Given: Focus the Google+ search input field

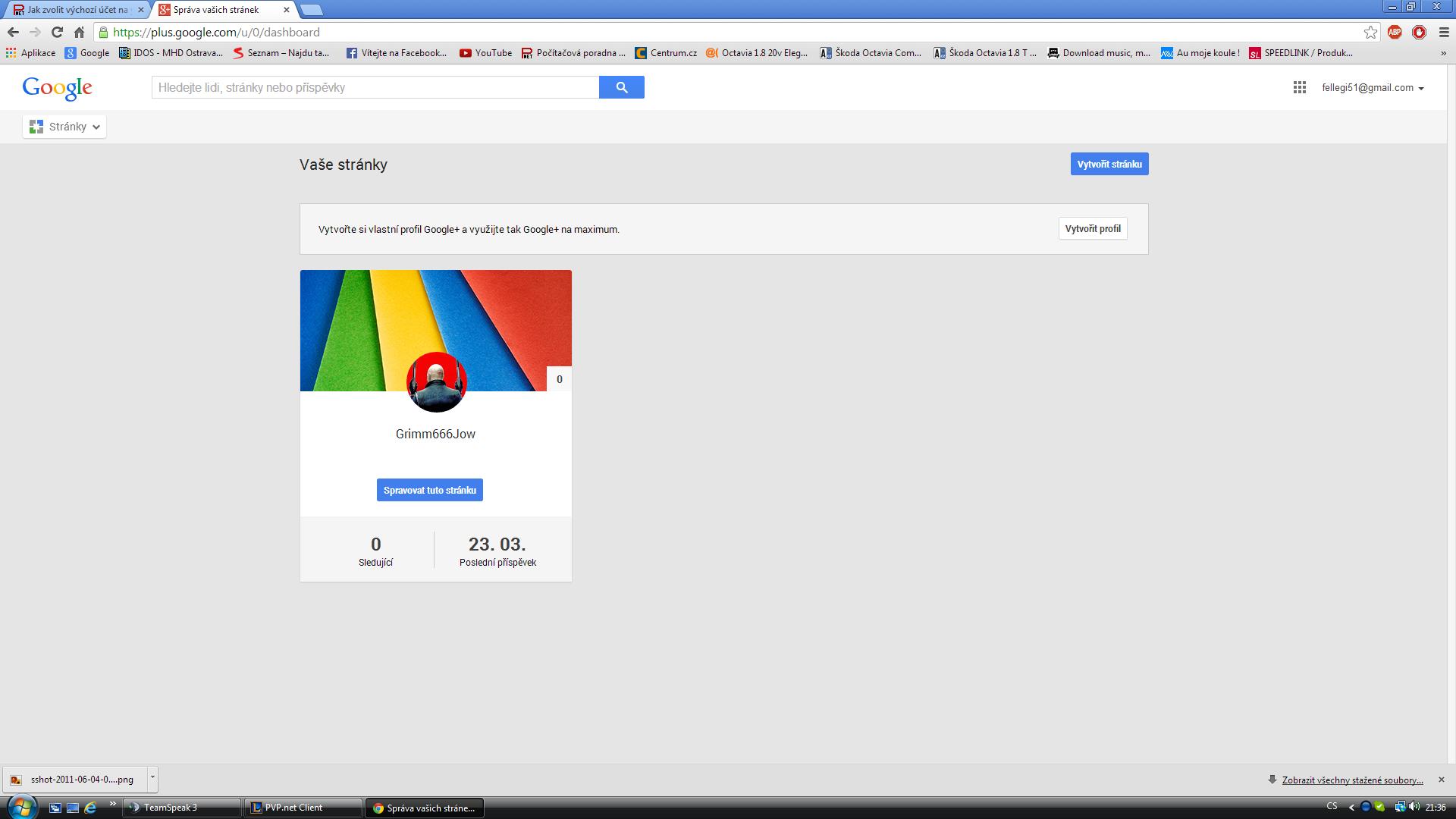Looking at the screenshot, I should pyautogui.click(x=375, y=87).
